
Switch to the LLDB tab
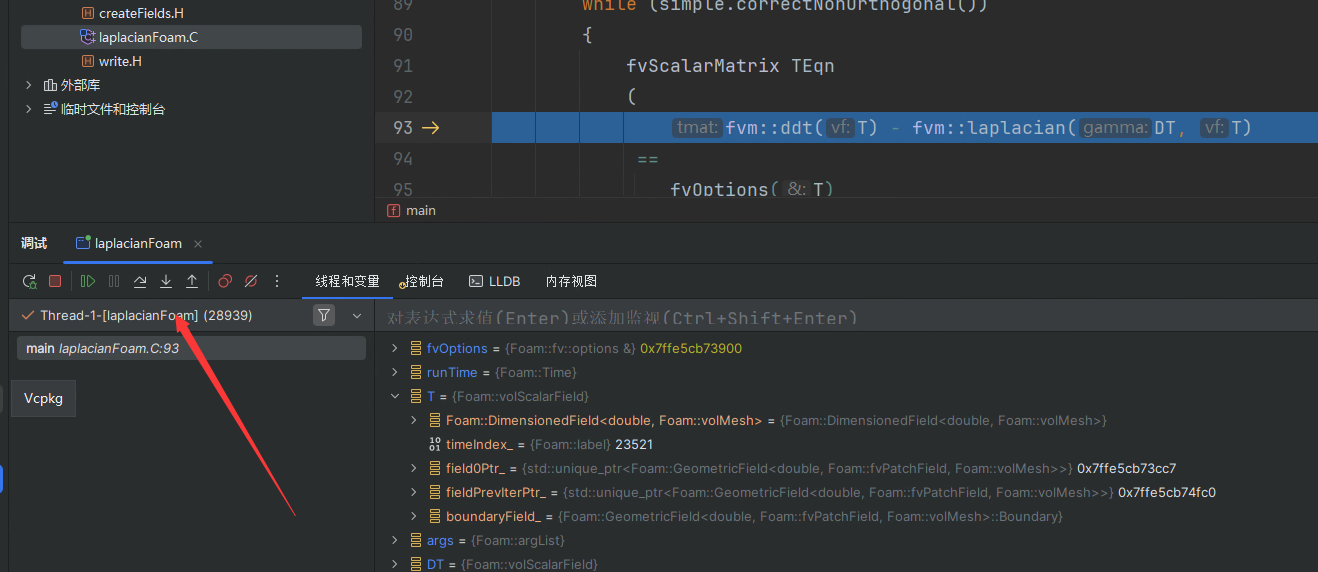[x=495, y=282]
